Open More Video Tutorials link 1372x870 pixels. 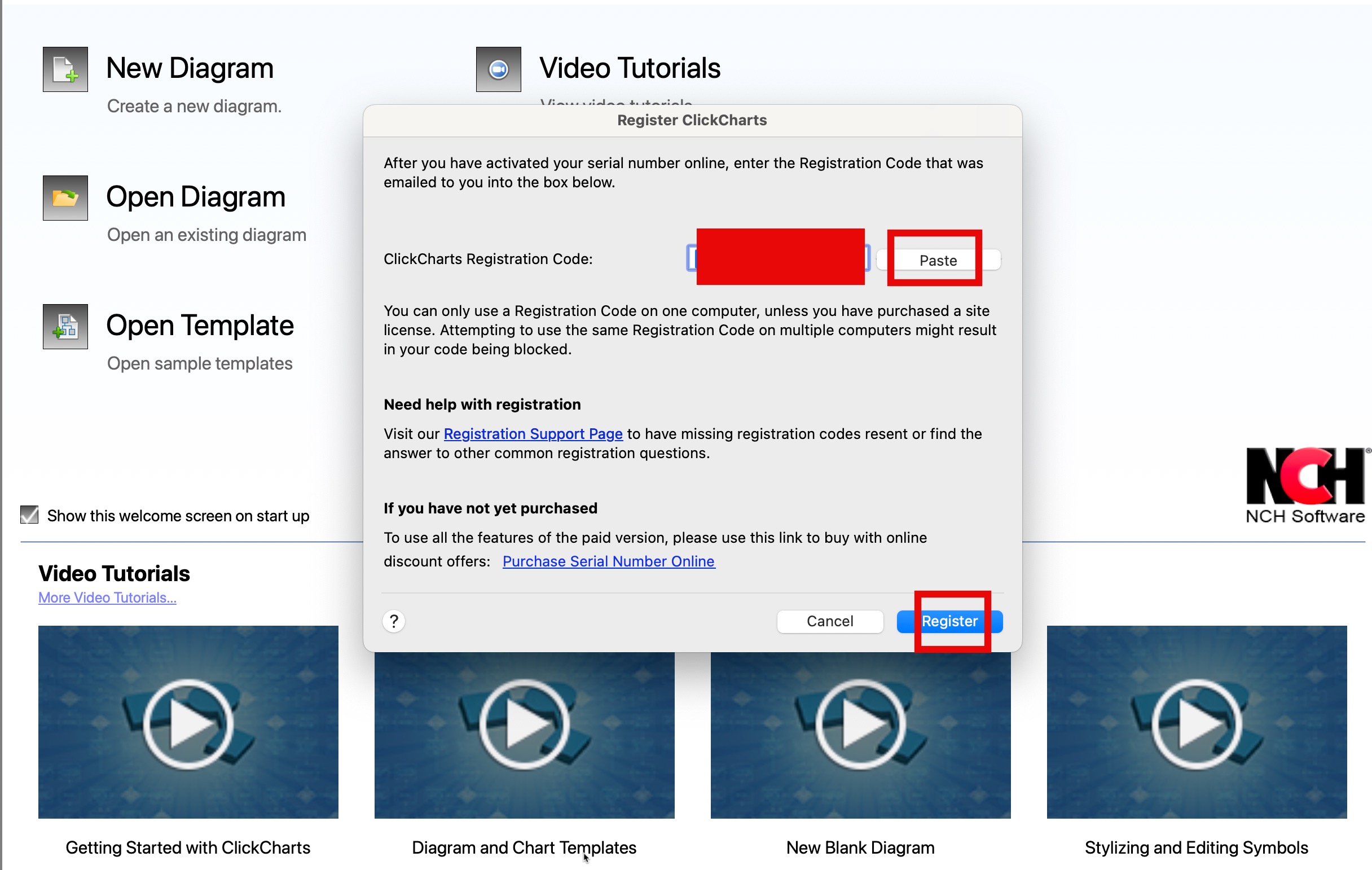pyautogui.click(x=107, y=597)
